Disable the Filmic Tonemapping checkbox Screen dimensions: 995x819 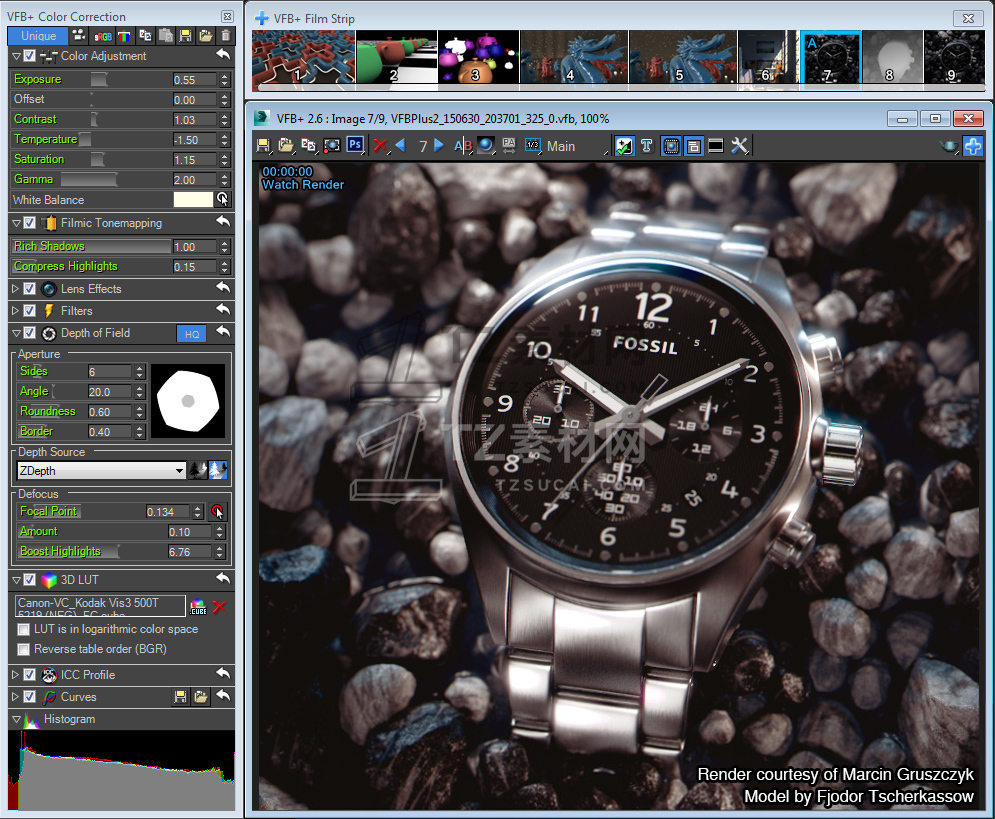30,223
